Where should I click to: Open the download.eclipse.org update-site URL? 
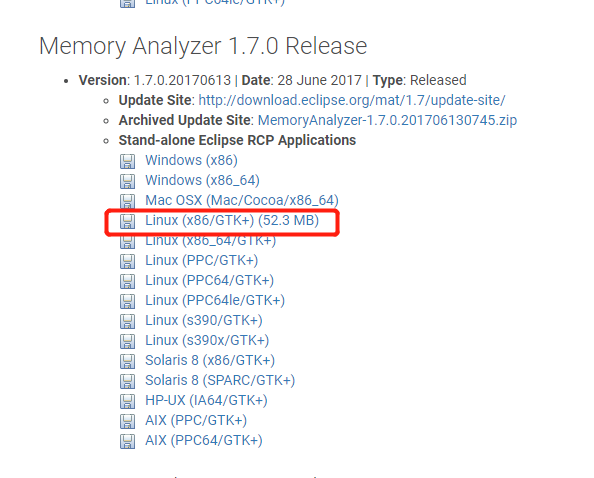tap(352, 100)
